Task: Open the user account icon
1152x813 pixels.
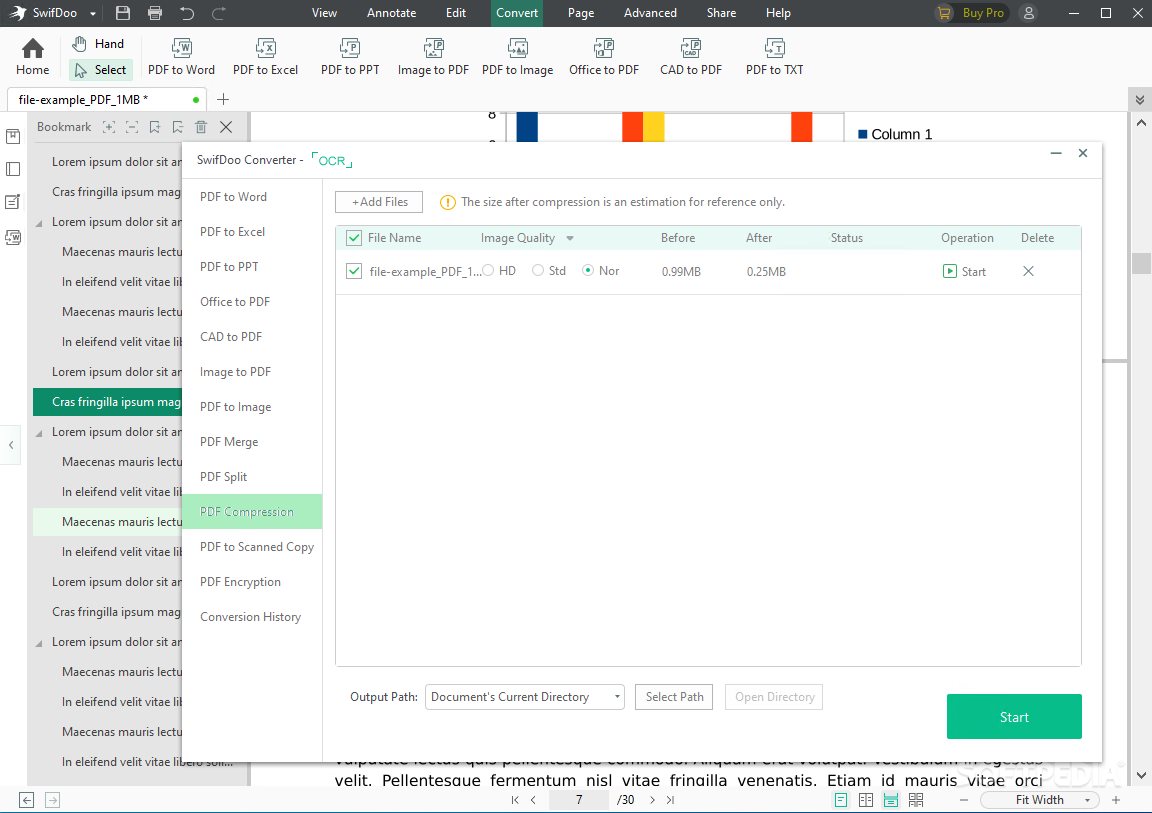Action: click(1029, 13)
